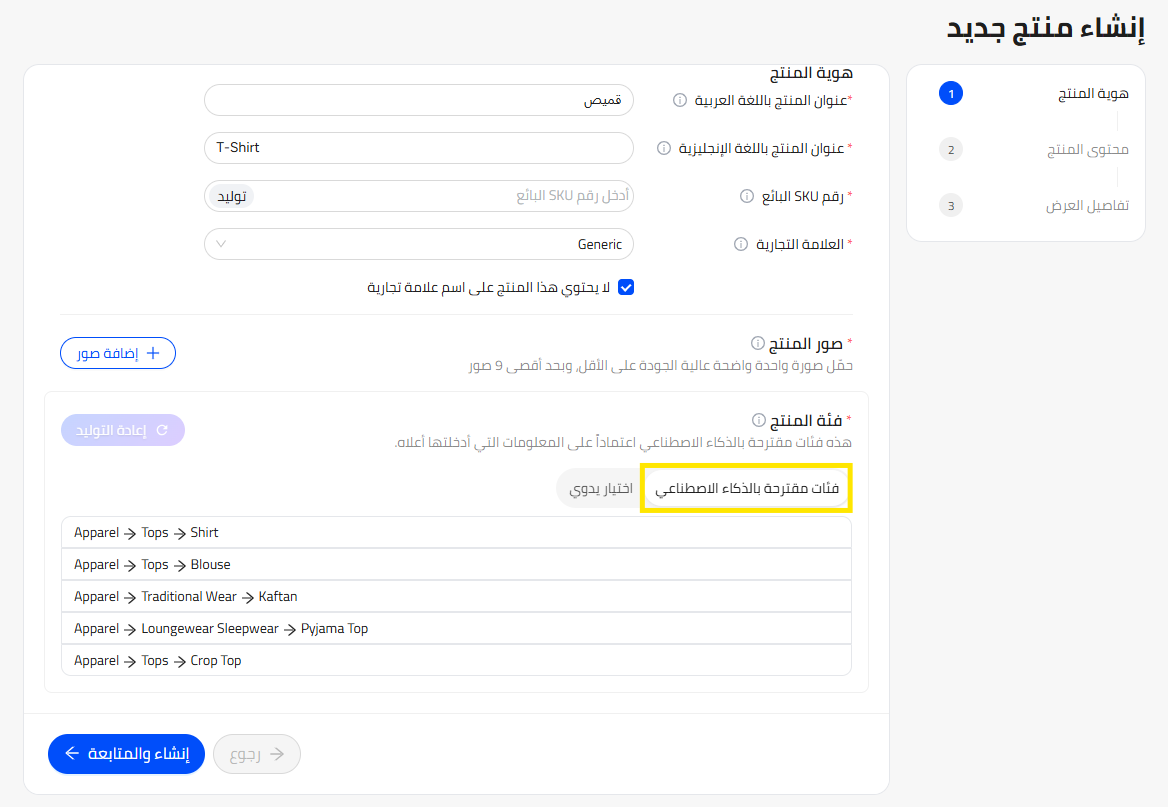The image size is (1168, 807).
Task: Open the Generic brand dropdown
Action: coord(418,244)
